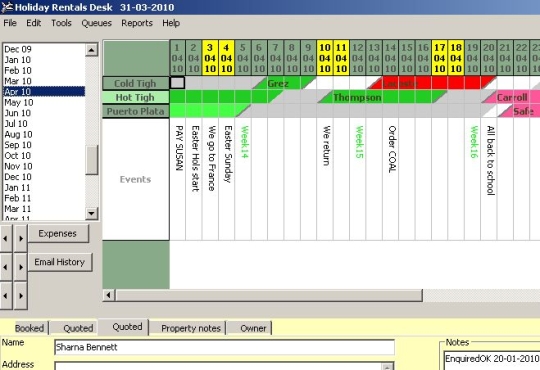Select the Hot Tigh property row
Viewport: 540px width, 370px height.
click(x=135, y=97)
